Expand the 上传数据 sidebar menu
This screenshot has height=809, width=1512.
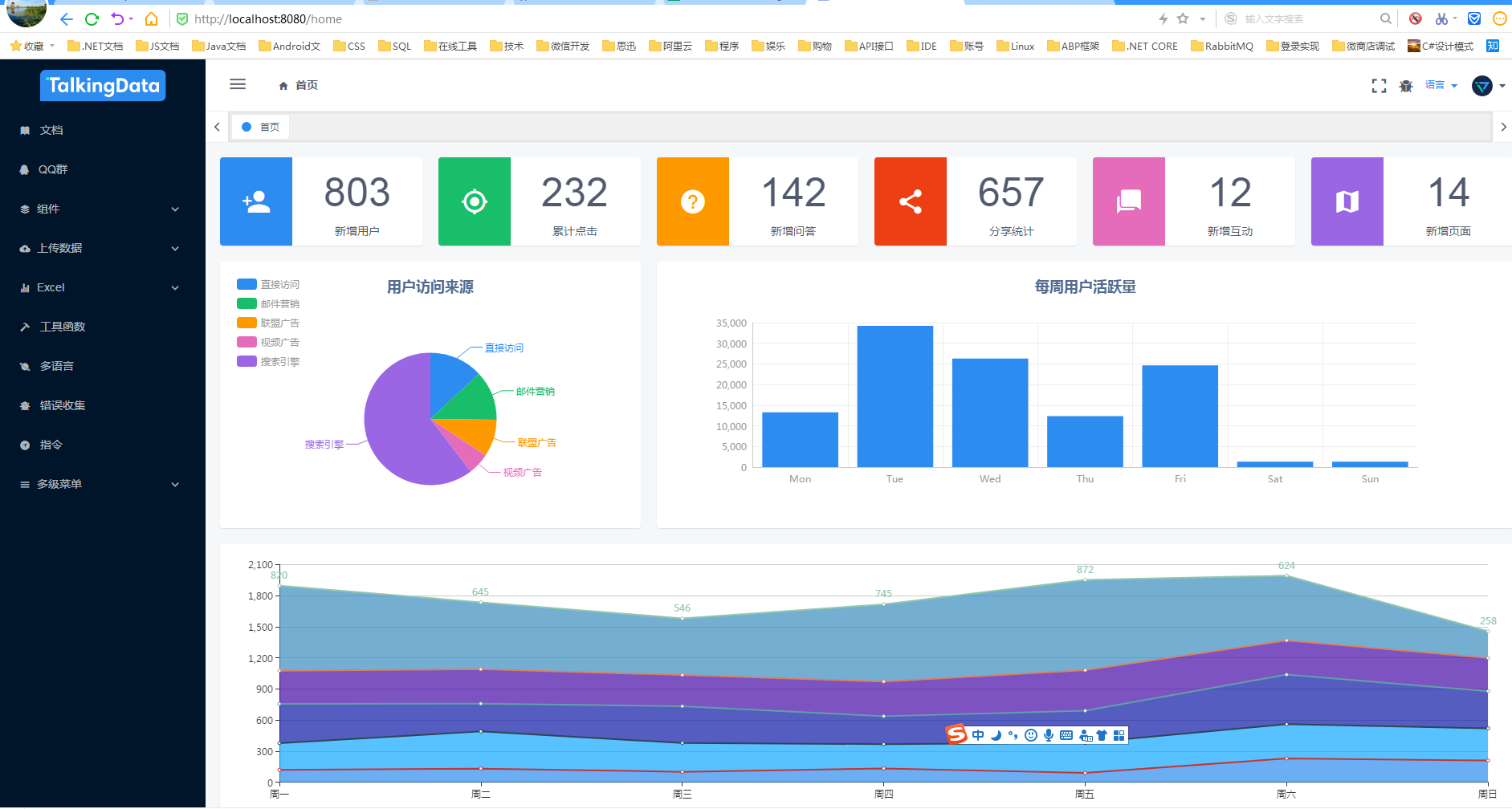103,248
